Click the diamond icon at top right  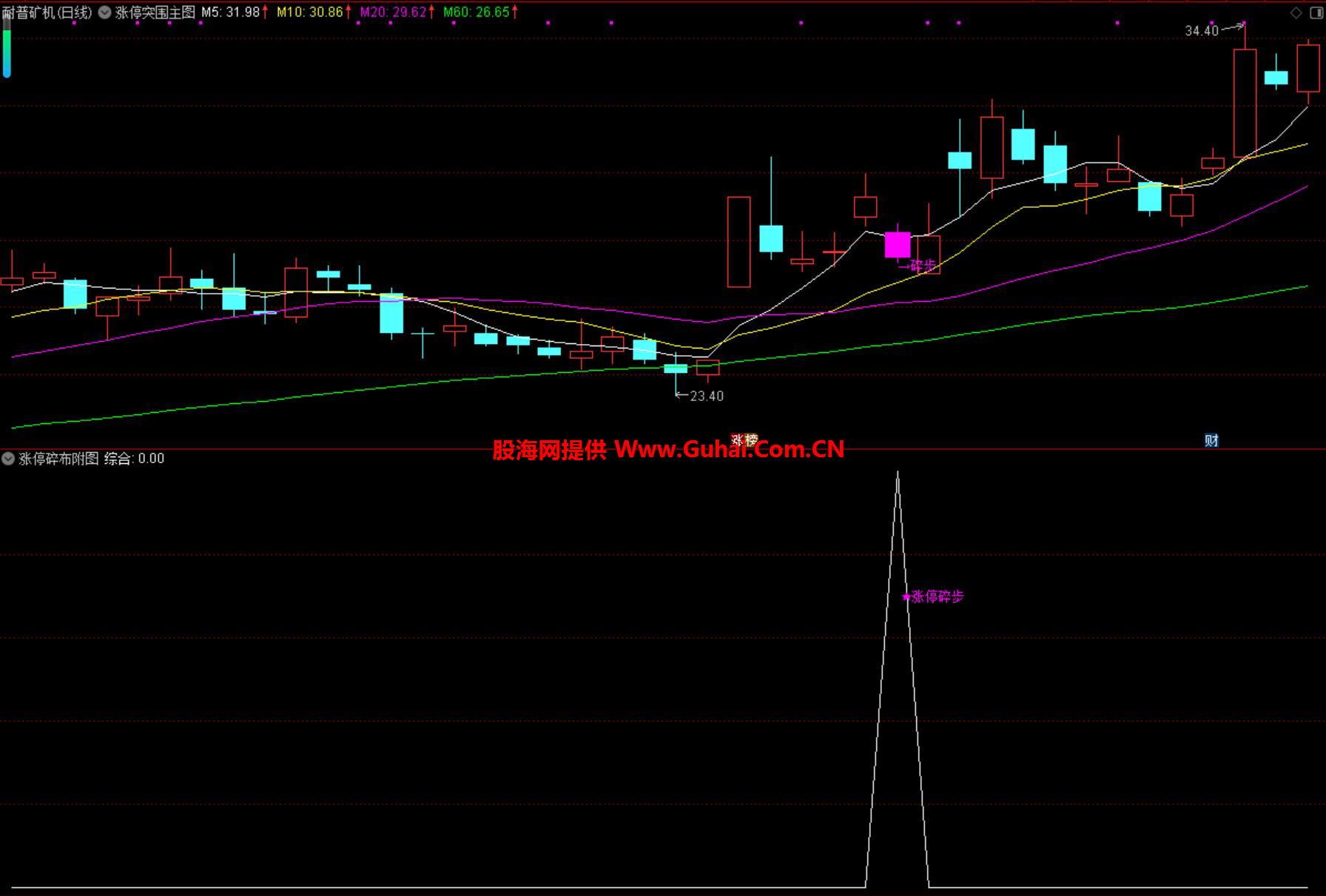coord(1296,13)
